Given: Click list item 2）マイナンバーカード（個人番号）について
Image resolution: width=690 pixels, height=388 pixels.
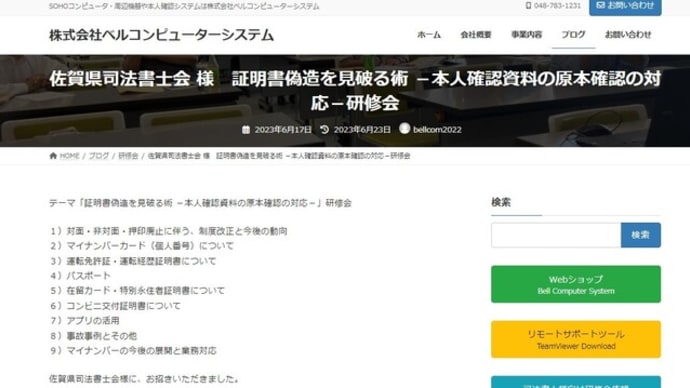Looking at the screenshot, I should pos(141,246).
